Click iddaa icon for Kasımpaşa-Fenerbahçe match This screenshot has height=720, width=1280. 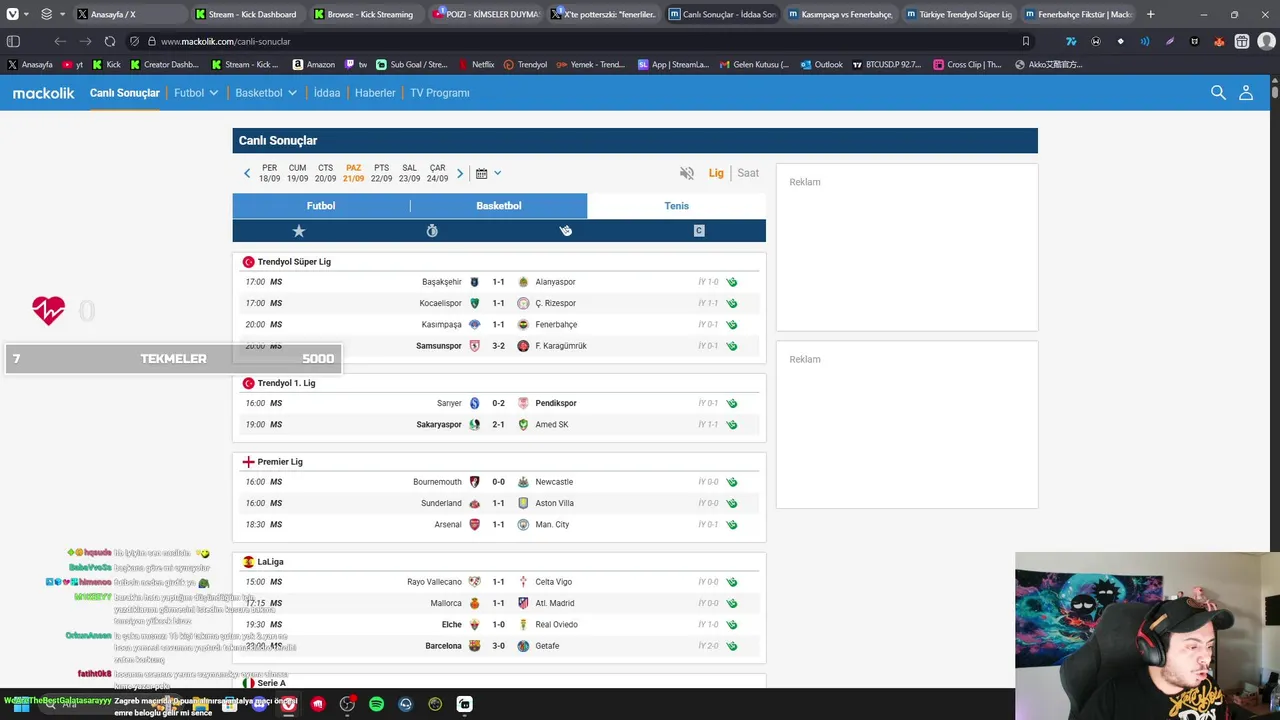[x=732, y=325]
